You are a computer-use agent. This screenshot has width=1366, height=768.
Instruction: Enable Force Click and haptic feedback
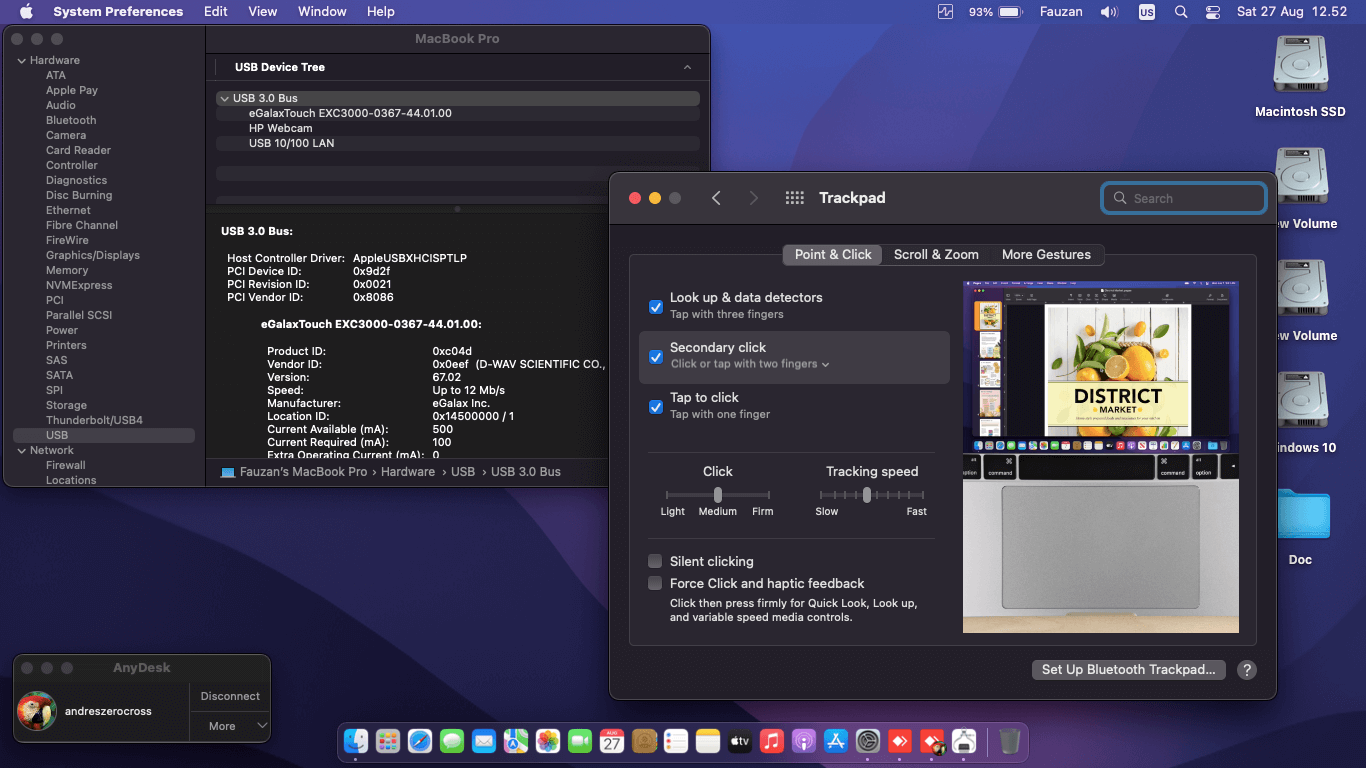click(x=656, y=583)
